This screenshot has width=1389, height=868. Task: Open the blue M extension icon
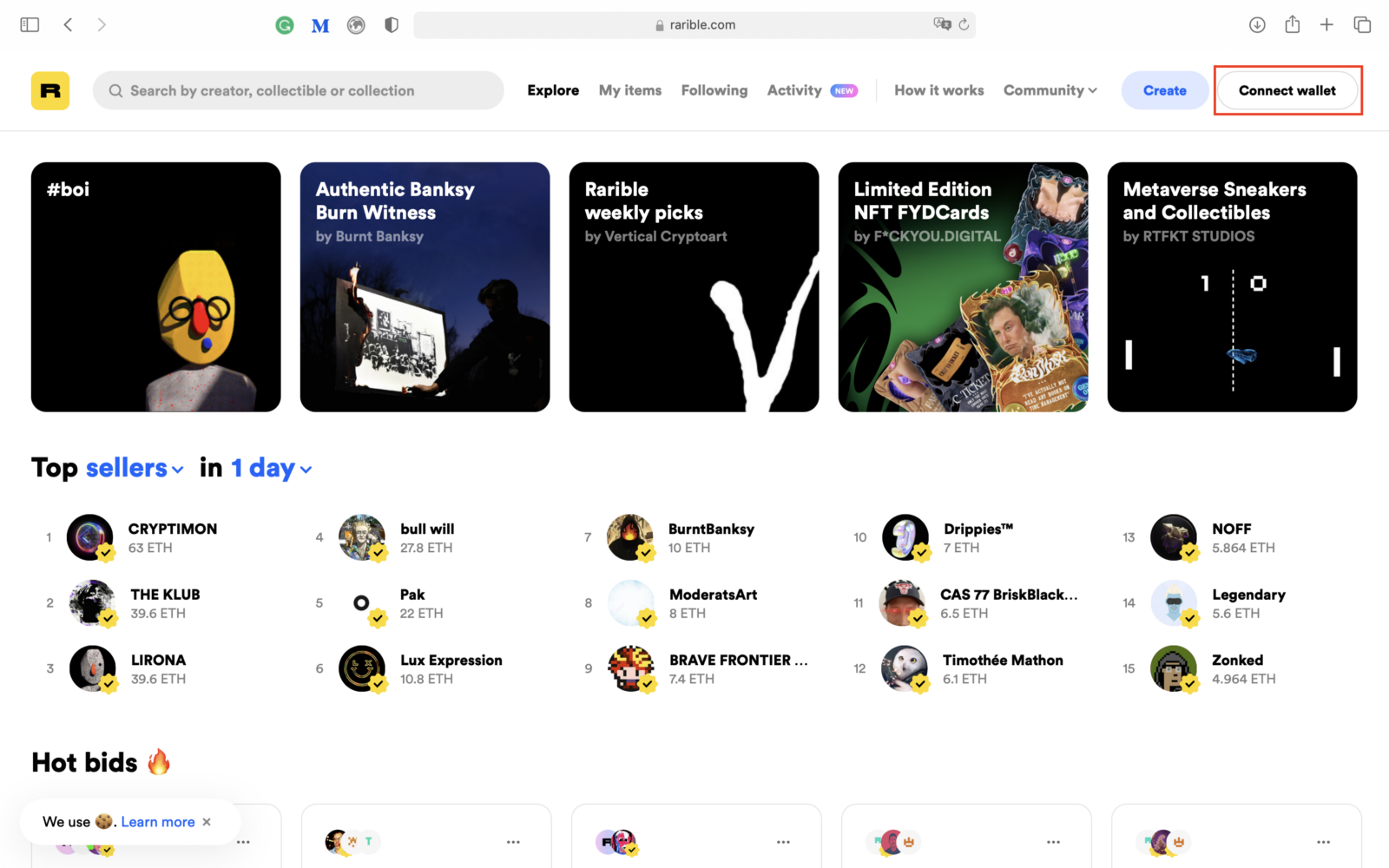click(x=320, y=26)
